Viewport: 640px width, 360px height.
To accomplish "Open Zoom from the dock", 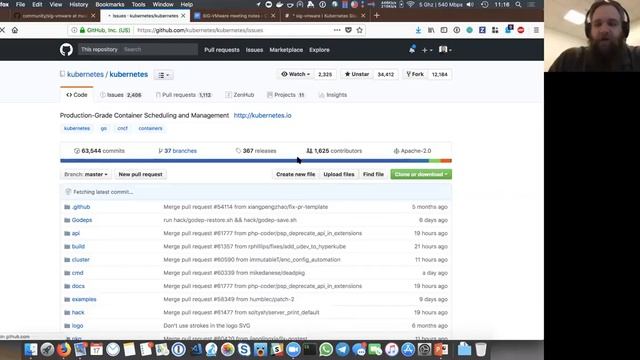I will point(293,350).
